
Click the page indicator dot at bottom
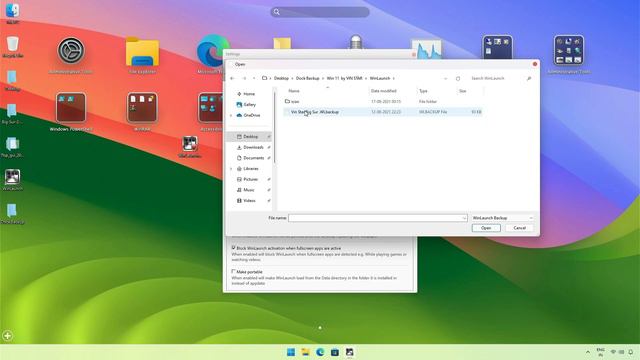coord(320,327)
